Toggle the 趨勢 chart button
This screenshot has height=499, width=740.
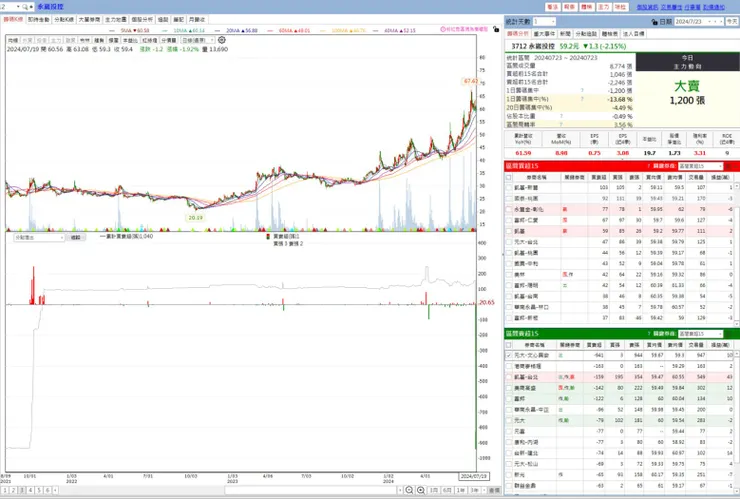coord(99,41)
